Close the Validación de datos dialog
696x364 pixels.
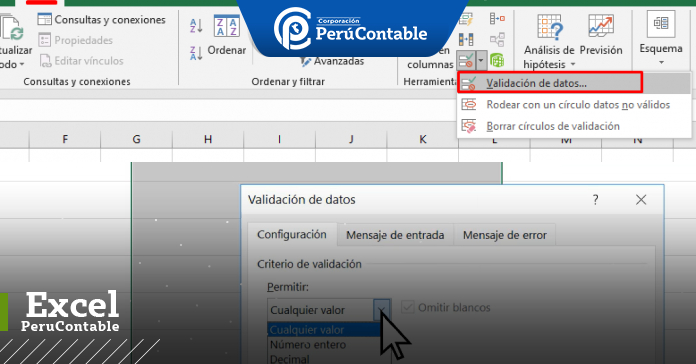[x=641, y=200]
